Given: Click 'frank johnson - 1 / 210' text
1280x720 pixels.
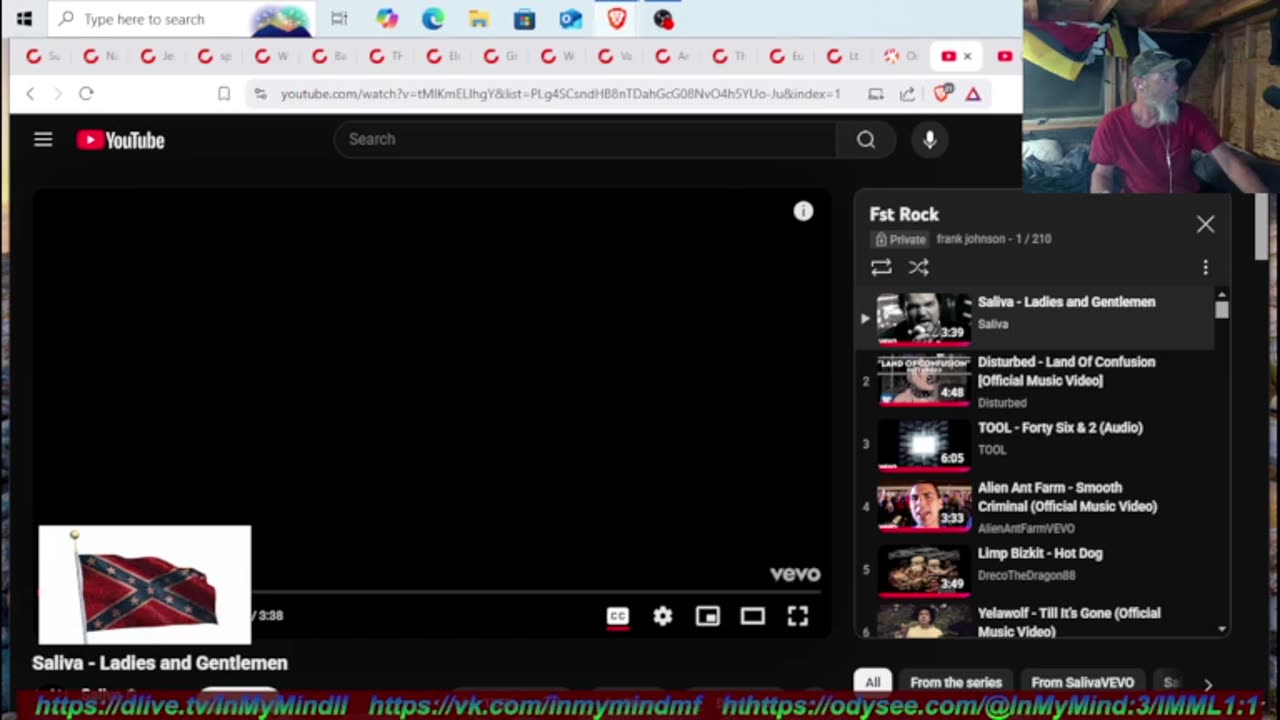Looking at the screenshot, I should click(x=994, y=239).
